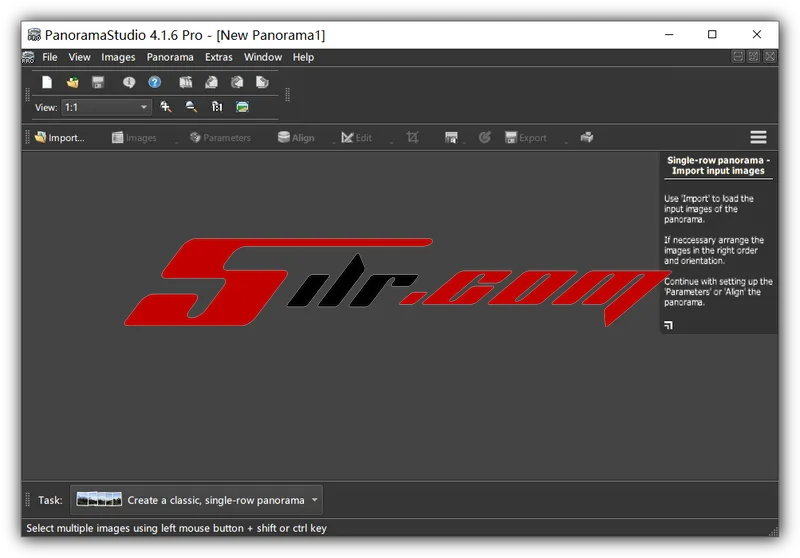Click the PanoramaStudio icon in menu bar
This screenshot has height=558, width=800.
[28, 57]
